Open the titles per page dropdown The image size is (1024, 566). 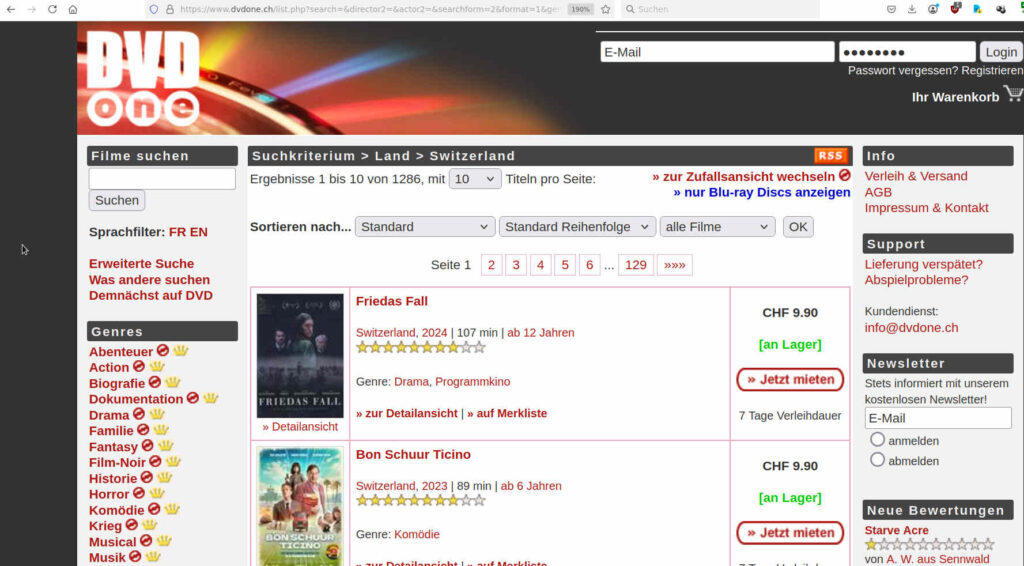click(x=475, y=179)
